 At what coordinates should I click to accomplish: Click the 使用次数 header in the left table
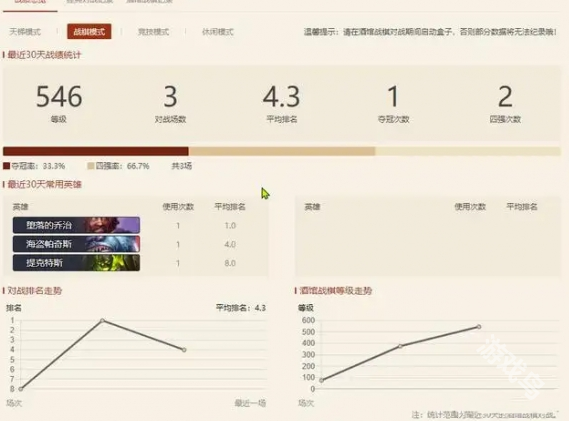point(178,207)
